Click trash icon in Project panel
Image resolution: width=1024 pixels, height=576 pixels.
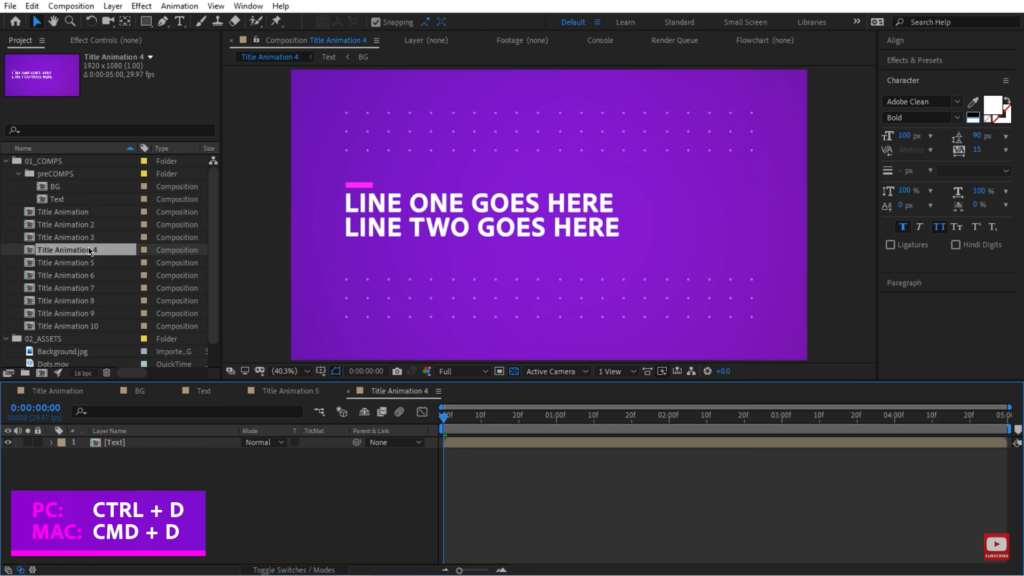coord(106,373)
